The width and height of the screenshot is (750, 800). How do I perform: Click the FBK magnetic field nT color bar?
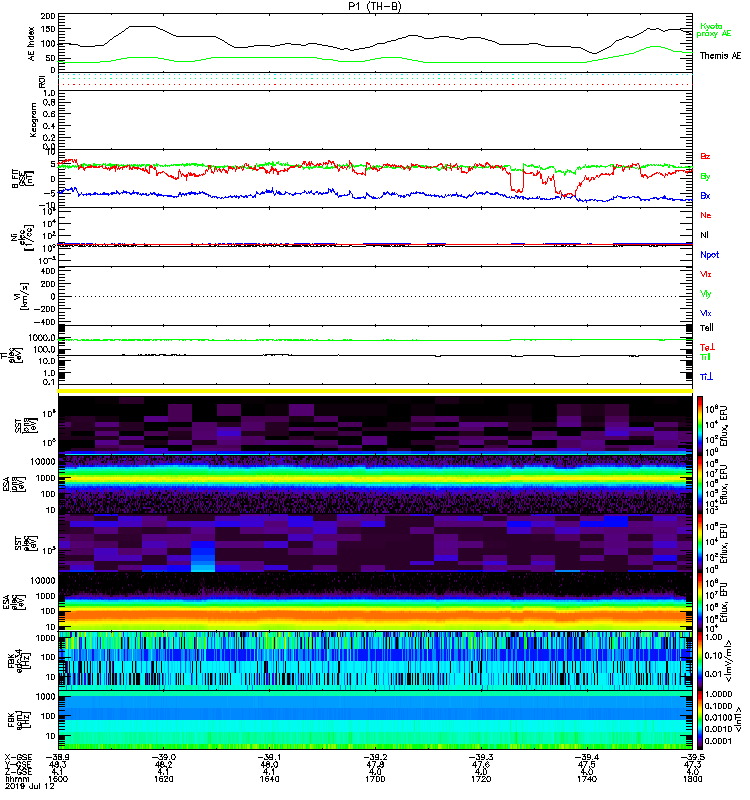700,720
